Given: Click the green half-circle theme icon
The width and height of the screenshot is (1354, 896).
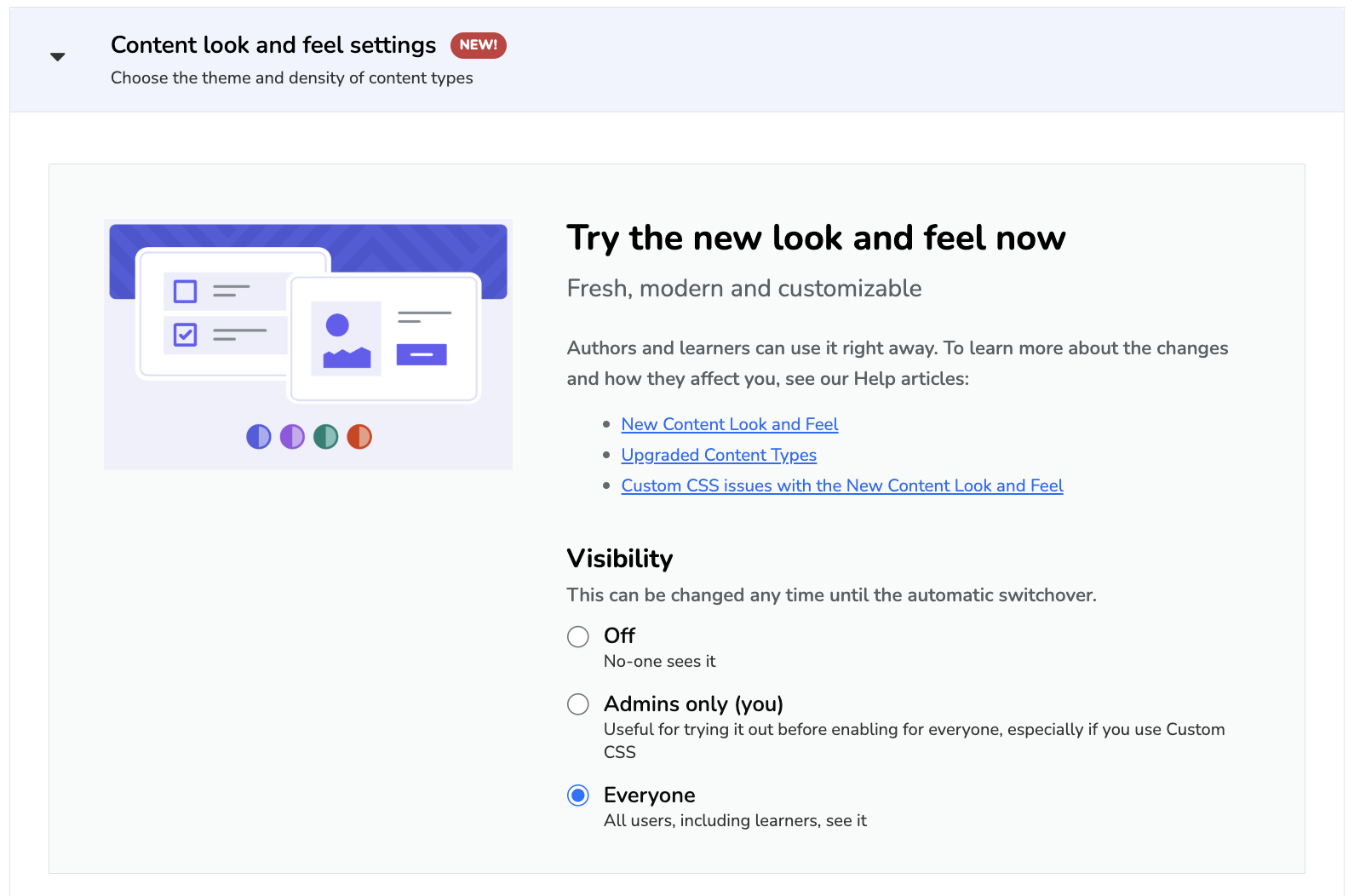Looking at the screenshot, I should 325,437.
